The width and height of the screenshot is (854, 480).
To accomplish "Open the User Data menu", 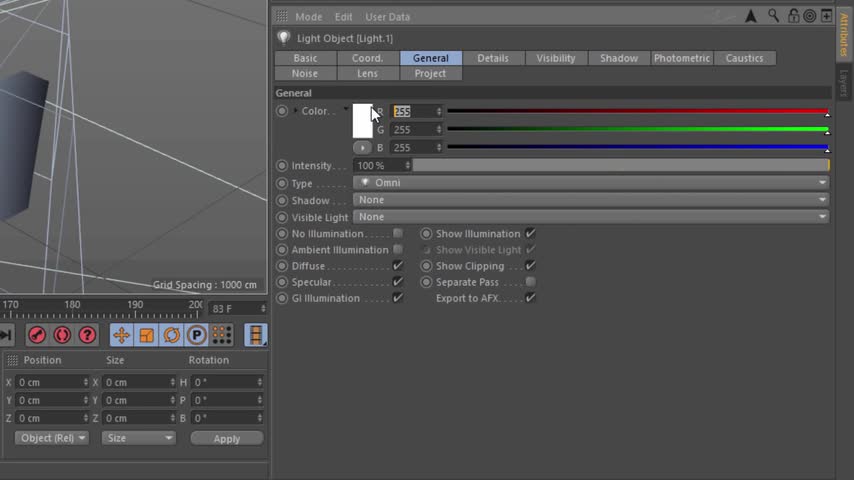I will click(x=387, y=17).
